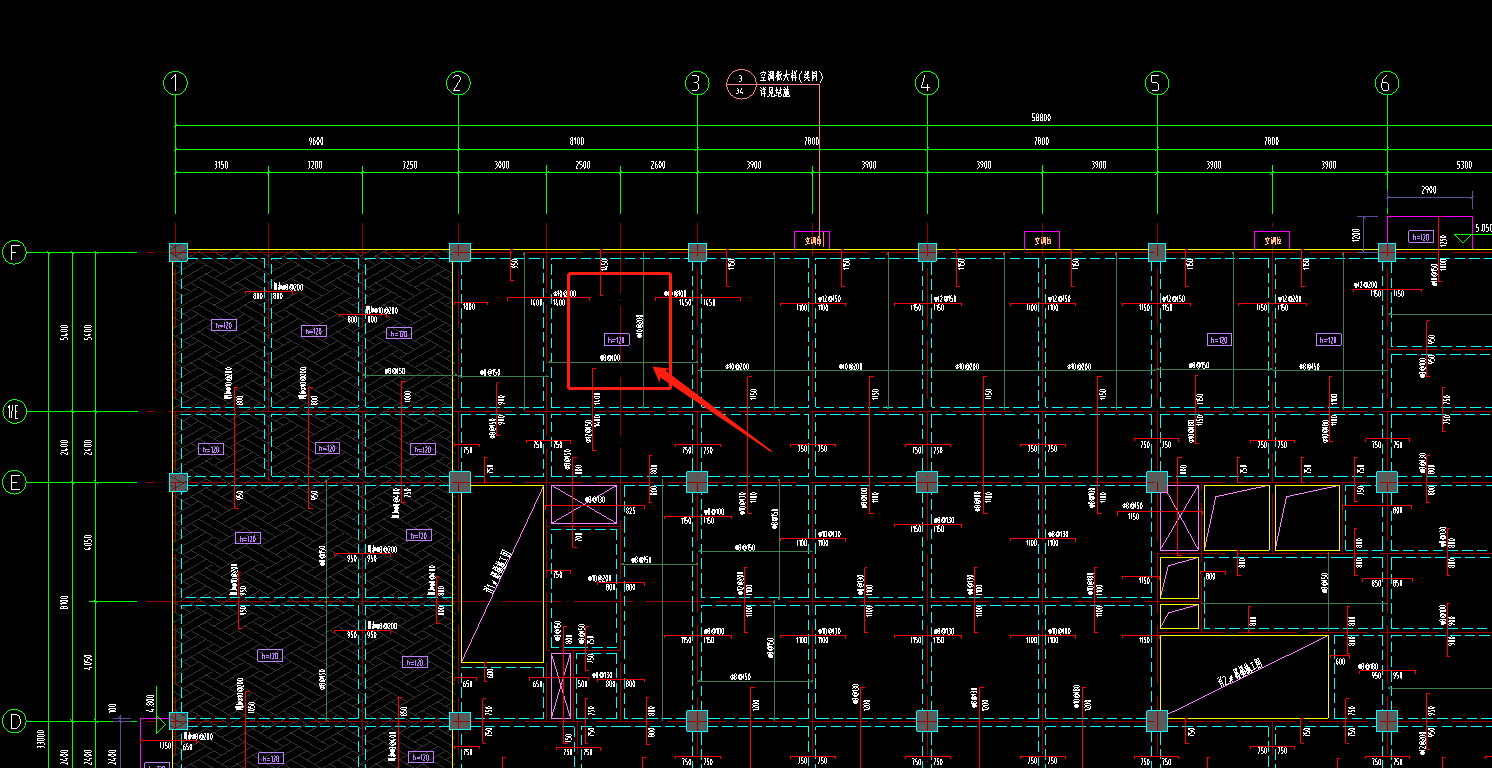Select h=120 label in magenta box at axis 6
The image size is (1492, 768).
click(x=1420, y=237)
